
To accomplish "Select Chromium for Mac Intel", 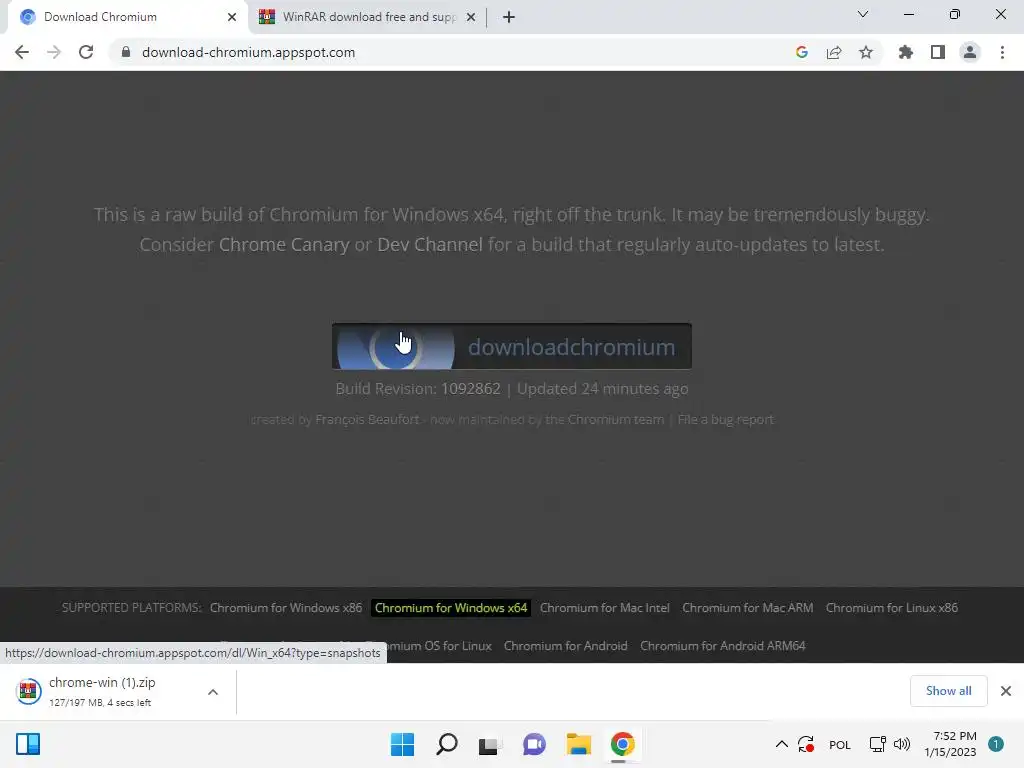I will click(605, 608).
